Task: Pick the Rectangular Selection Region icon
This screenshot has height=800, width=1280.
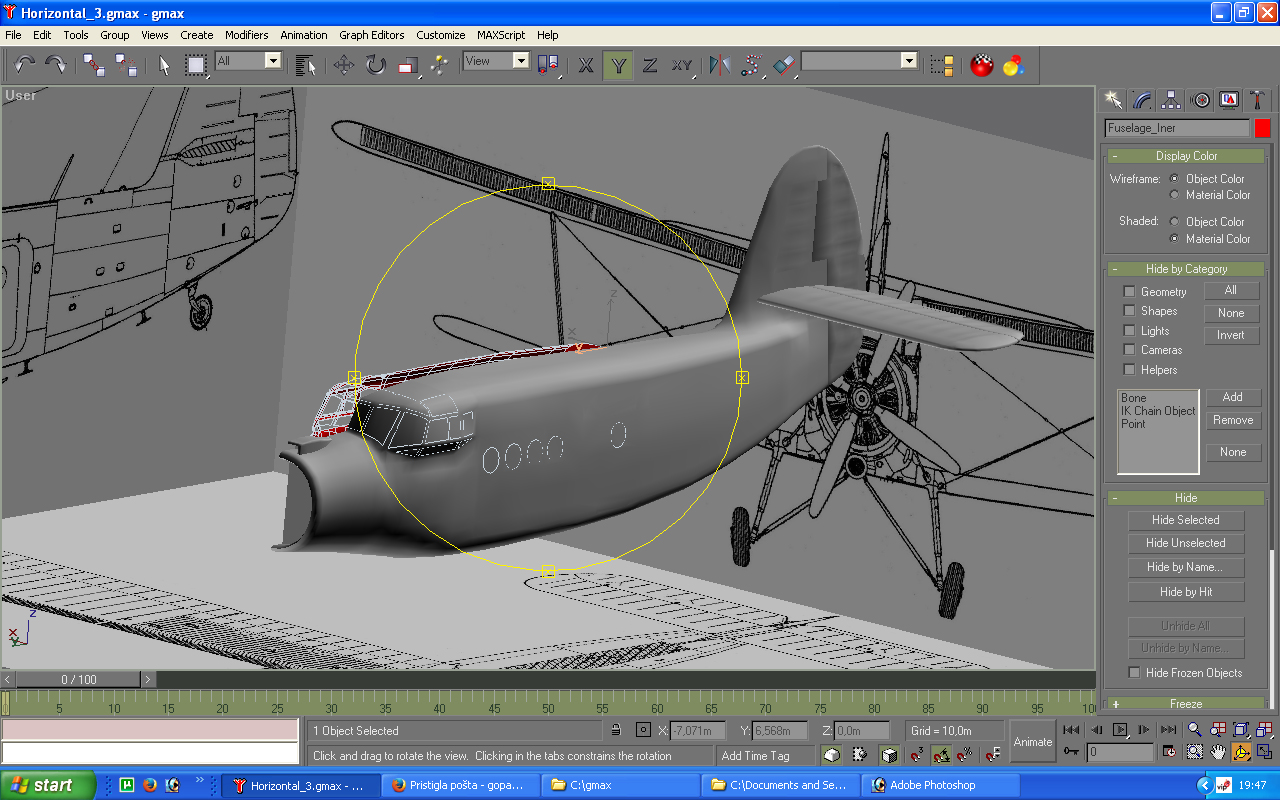Action: tap(196, 65)
